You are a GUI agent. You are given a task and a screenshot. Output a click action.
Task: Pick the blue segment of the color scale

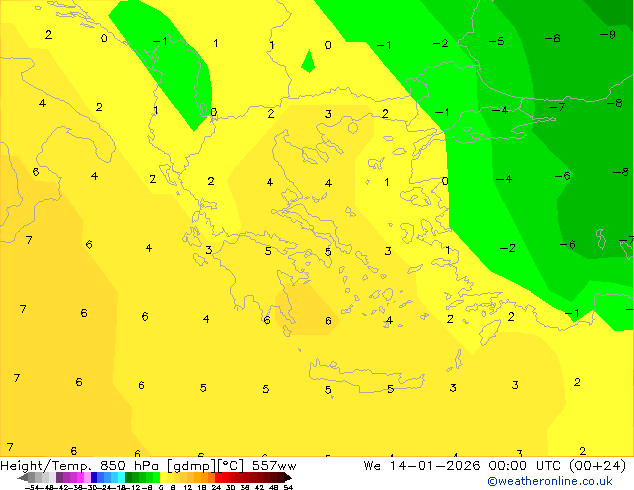pyautogui.click(x=98, y=478)
